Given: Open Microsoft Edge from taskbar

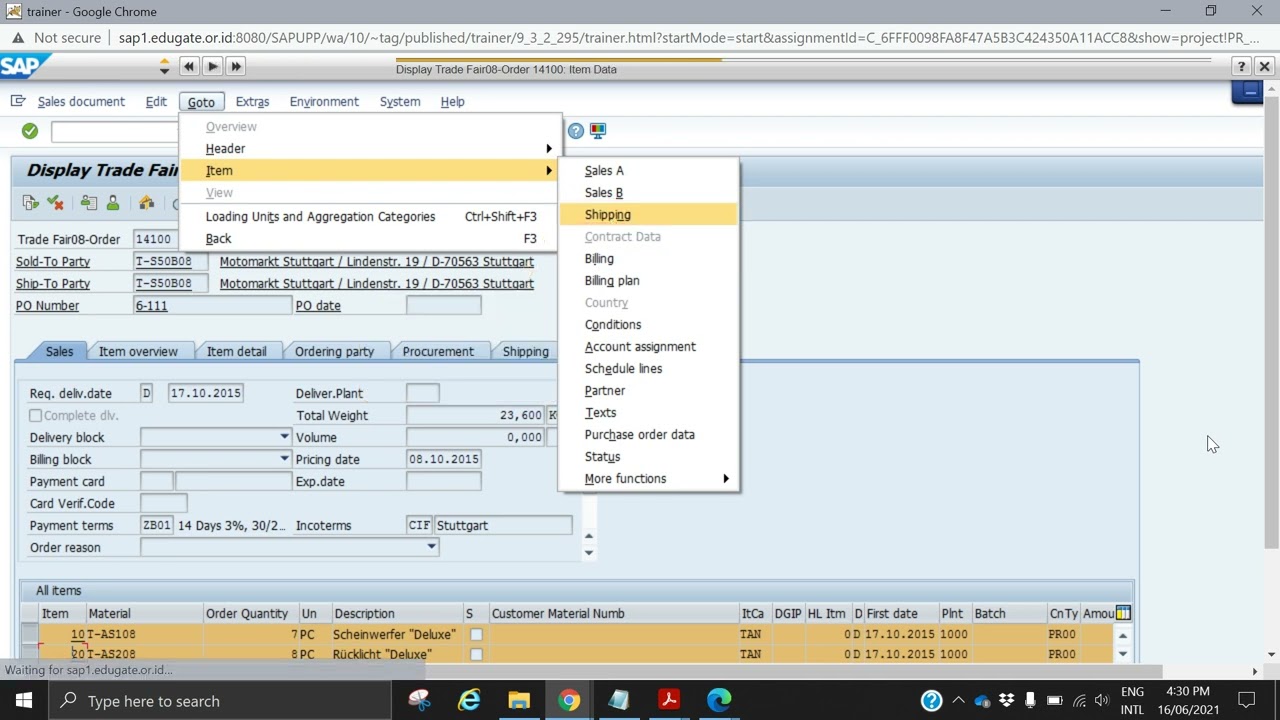Looking at the screenshot, I should [719, 700].
